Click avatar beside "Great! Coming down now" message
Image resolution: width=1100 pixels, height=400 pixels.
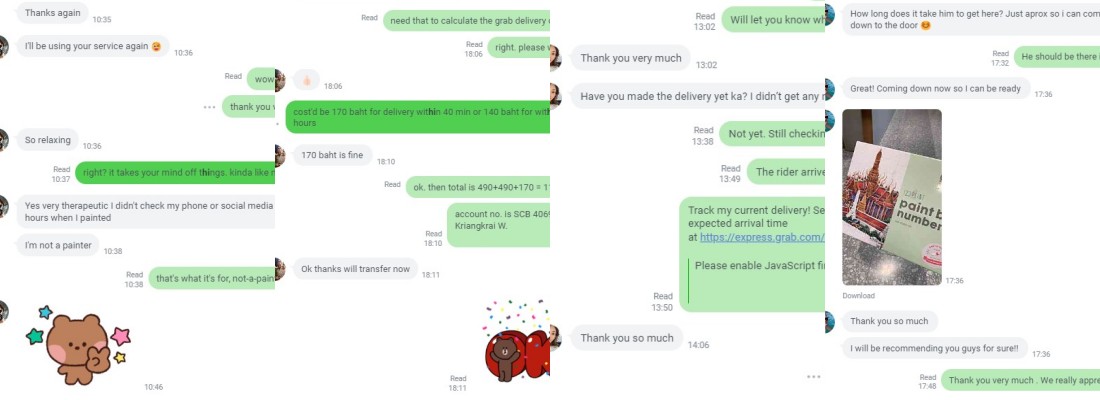point(830,89)
